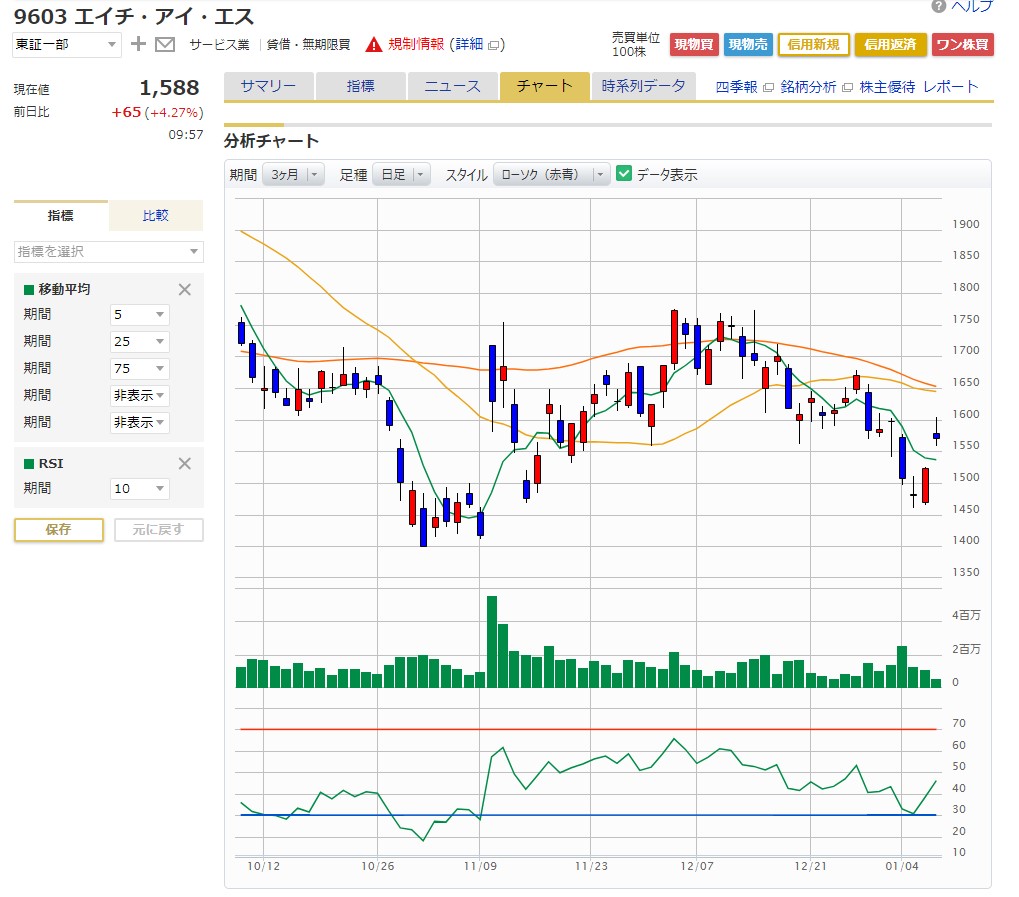The height and width of the screenshot is (897, 1019).
Task: Change moving average period 75 dropdown
Action: pos(140,369)
